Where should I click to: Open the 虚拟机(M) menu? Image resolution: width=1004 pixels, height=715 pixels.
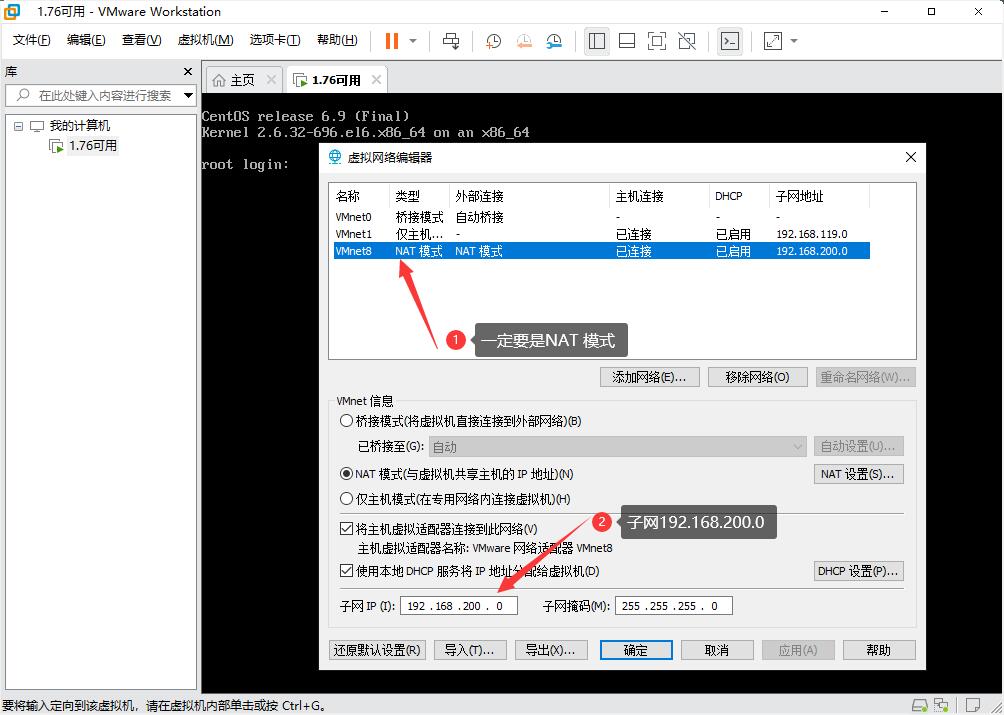click(x=205, y=40)
